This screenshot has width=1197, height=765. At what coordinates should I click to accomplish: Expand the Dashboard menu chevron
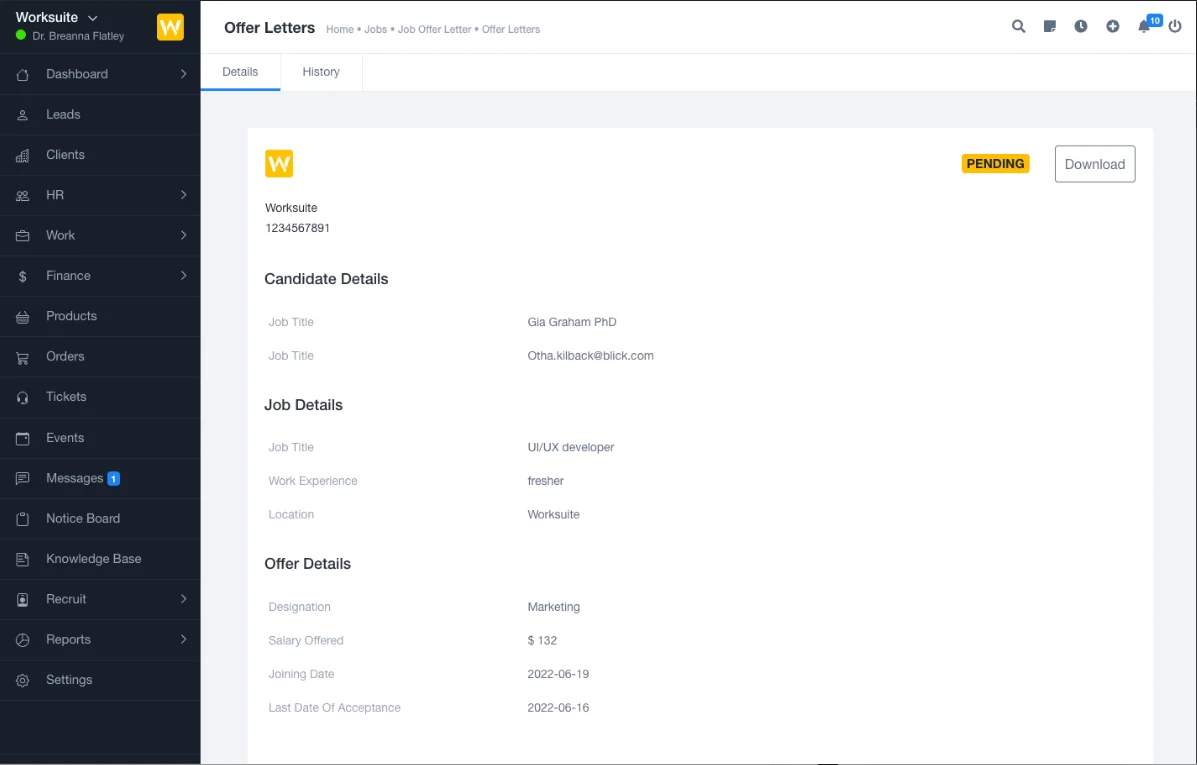click(x=183, y=74)
